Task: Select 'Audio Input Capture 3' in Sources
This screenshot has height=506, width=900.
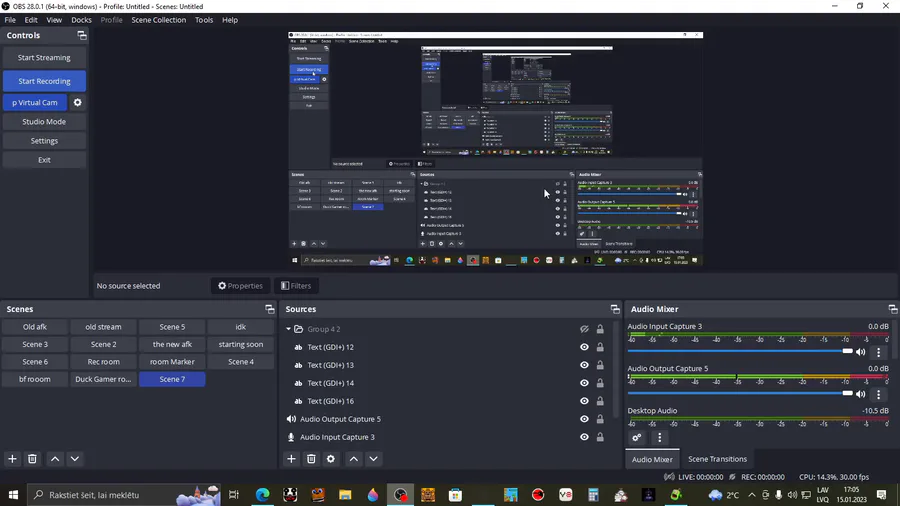Action: [337, 437]
